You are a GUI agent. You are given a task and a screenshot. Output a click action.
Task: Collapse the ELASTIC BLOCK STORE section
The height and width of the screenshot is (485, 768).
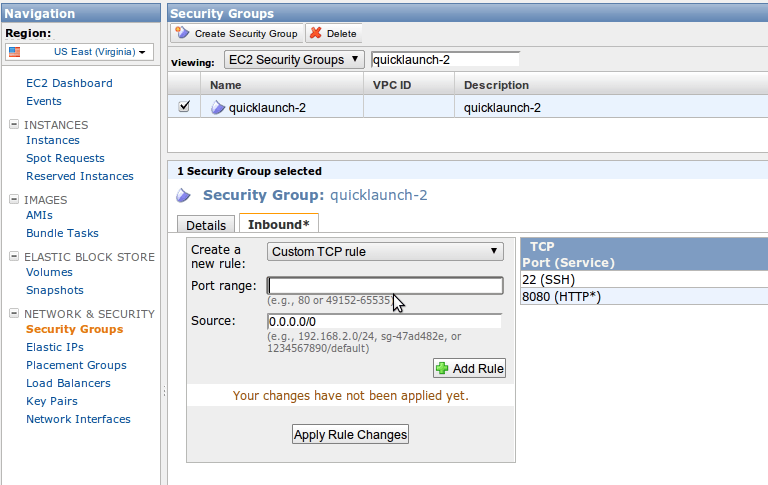click(14, 257)
